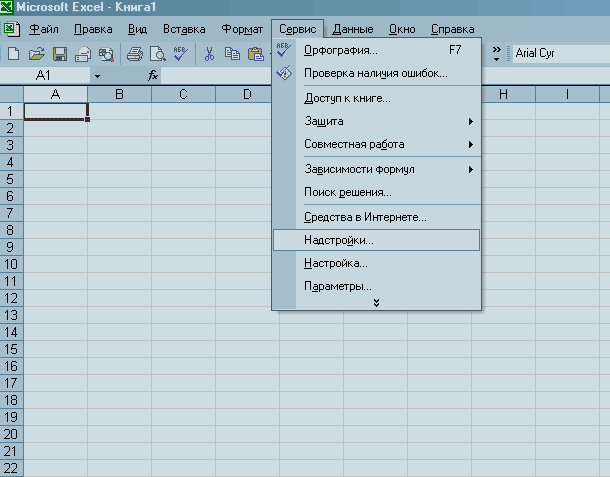Choose Настройка... menu item

[x=377, y=263]
